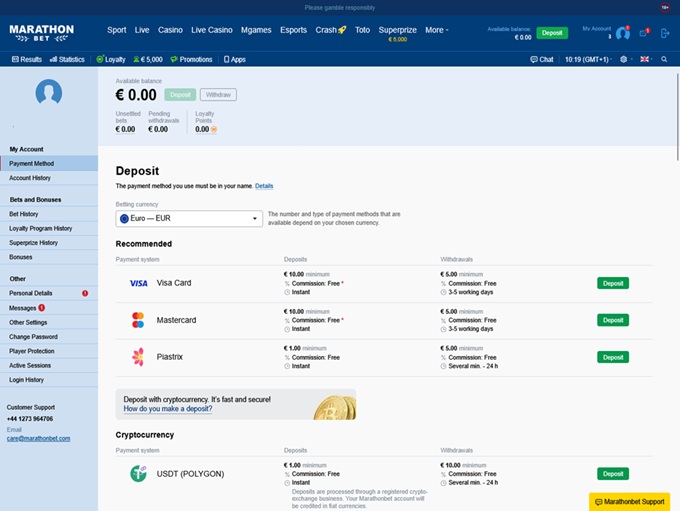This screenshot has height=511, width=680.
Task: Open Account History in sidebar
Action: 30,178
